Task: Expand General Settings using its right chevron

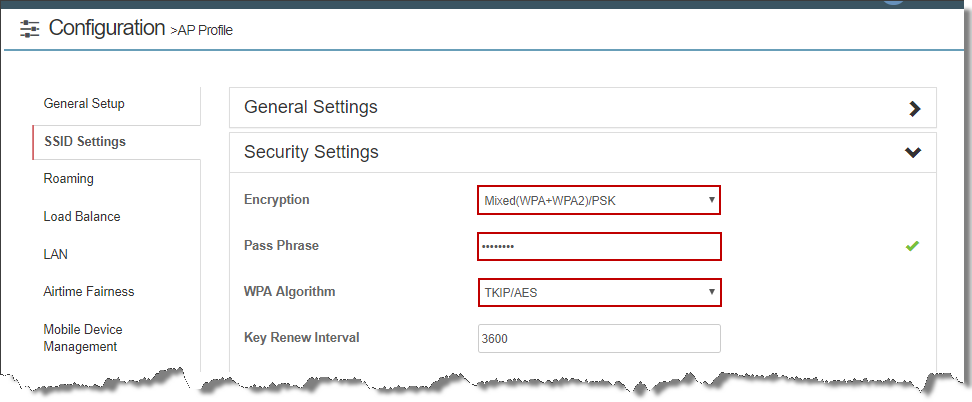Action: pos(914,109)
